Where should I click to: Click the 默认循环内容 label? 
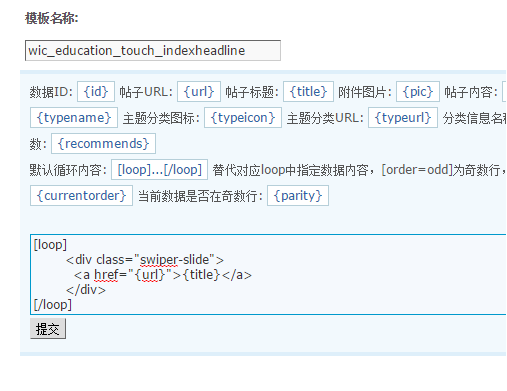[68, 170]
